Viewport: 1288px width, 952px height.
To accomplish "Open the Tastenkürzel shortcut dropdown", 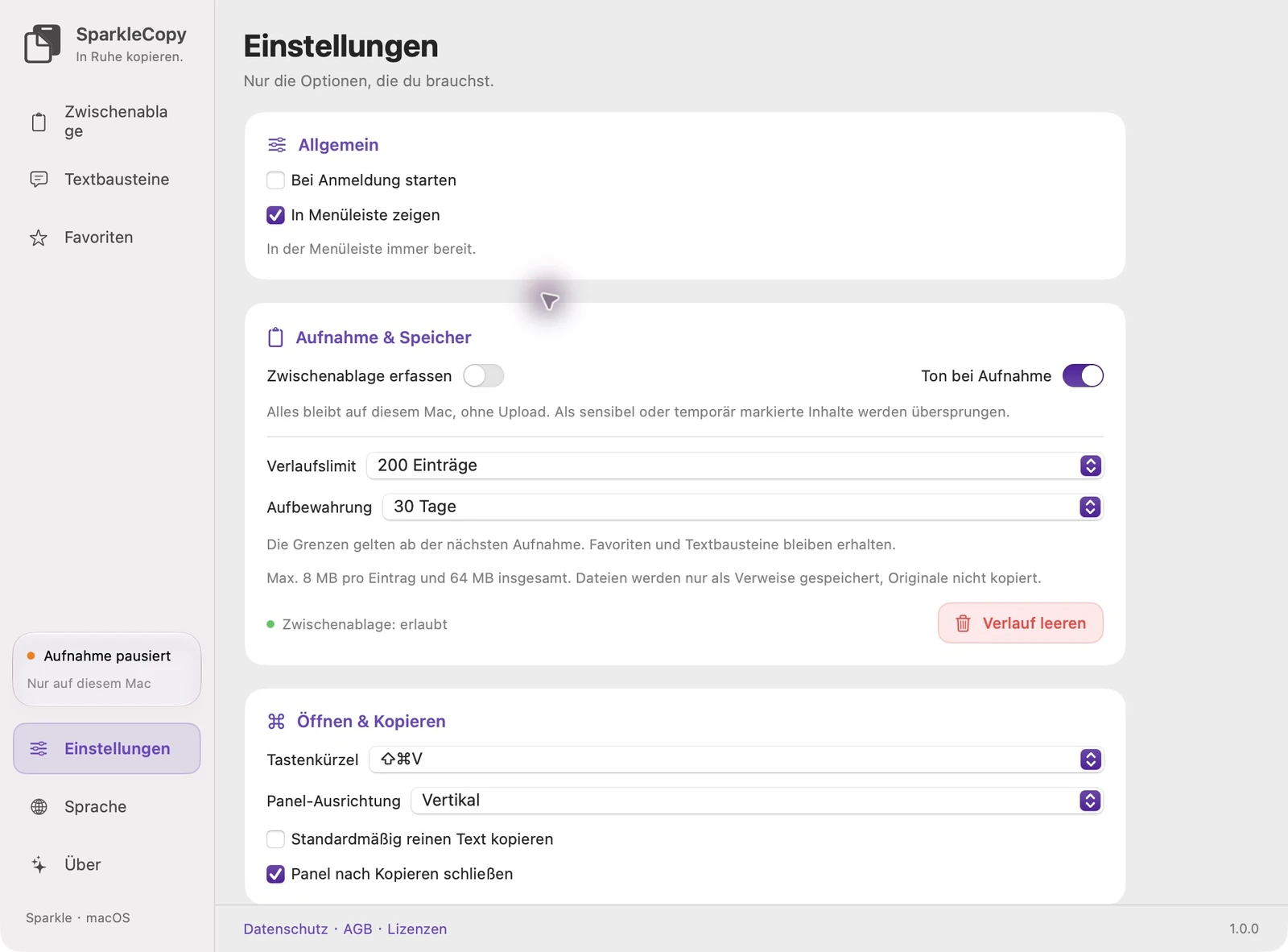I will (736, 760).
